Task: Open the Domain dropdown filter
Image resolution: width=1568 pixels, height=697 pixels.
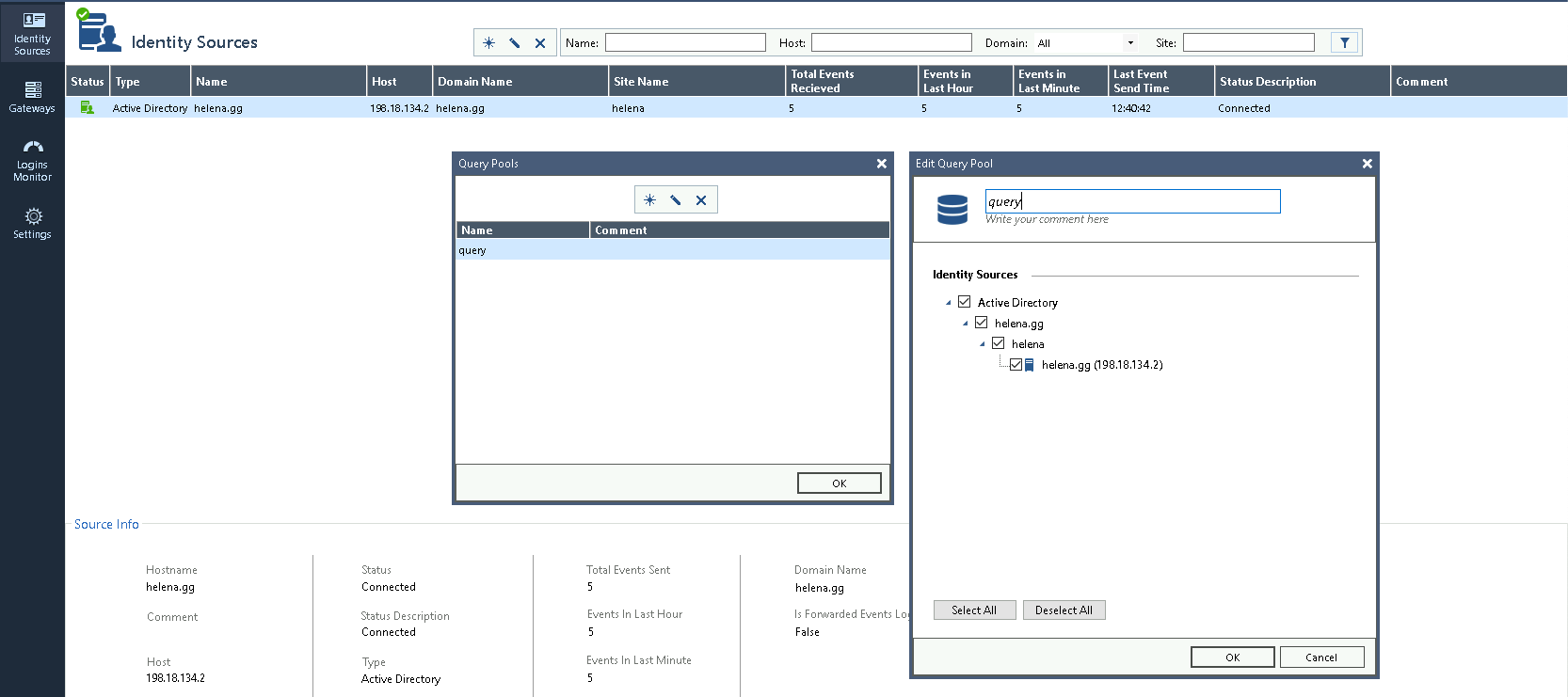Action: point(1129,43)
